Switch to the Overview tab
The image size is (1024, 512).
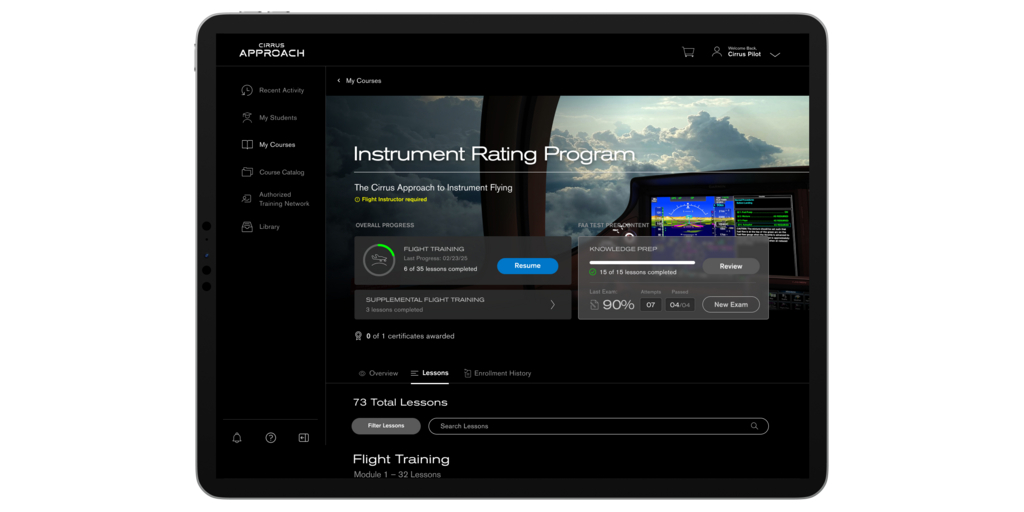(378, 373)
